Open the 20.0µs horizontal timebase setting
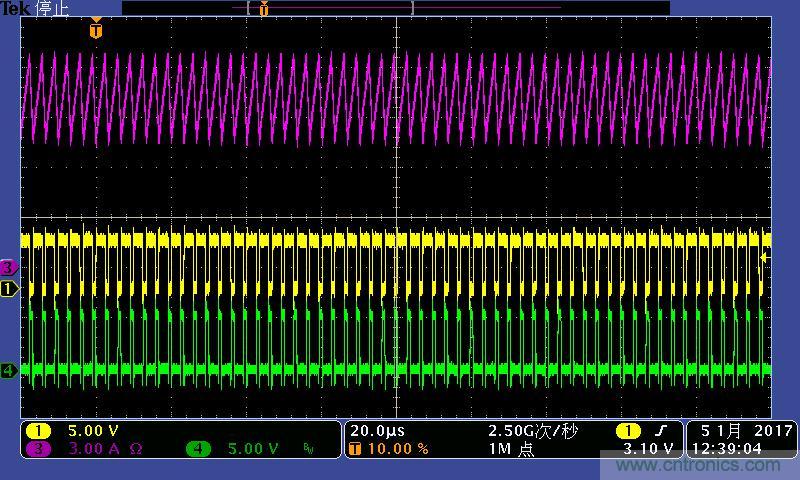The height and width of the screenshot is (480, 800). point(377,431)
